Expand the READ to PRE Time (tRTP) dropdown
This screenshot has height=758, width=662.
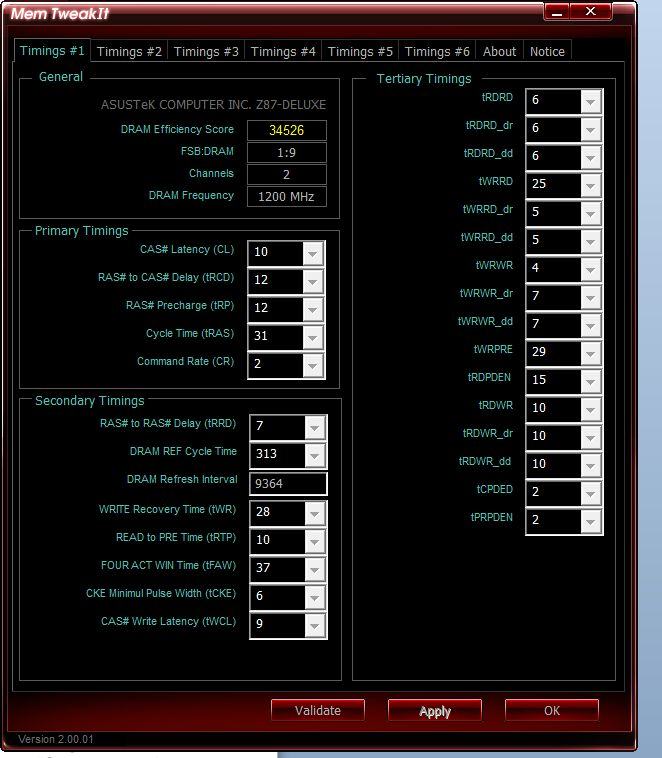click(315, 541)
